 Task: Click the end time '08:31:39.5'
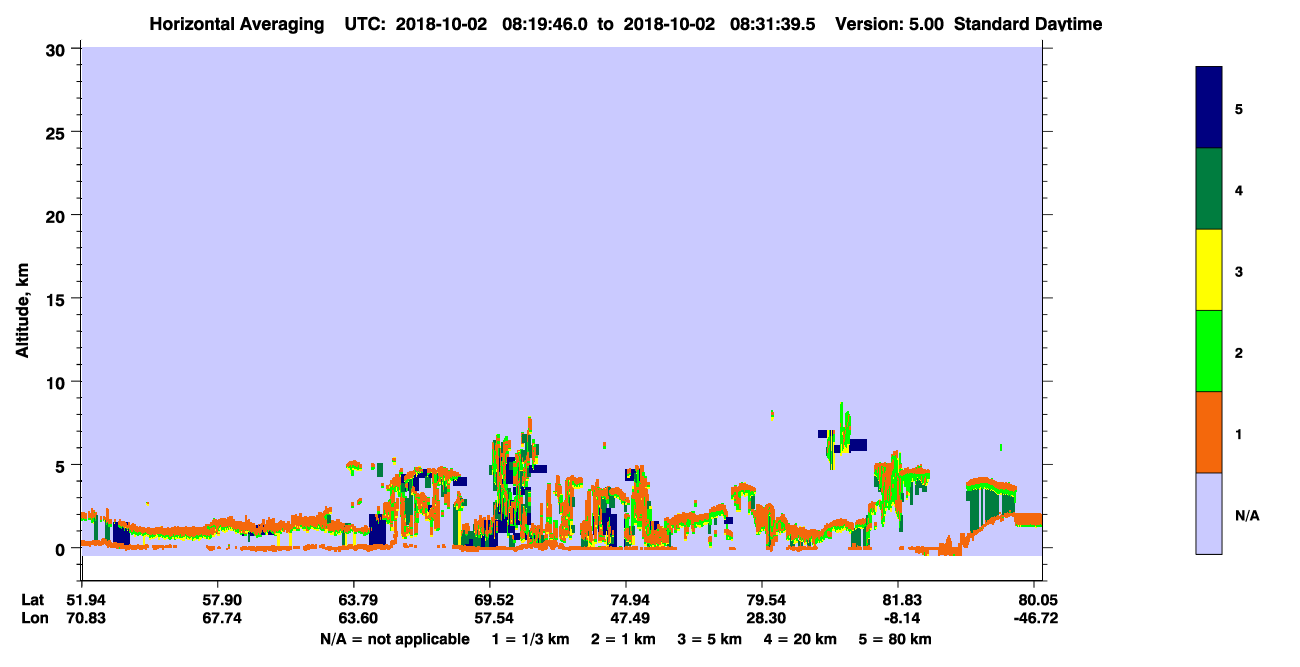[x=771, y=23]
